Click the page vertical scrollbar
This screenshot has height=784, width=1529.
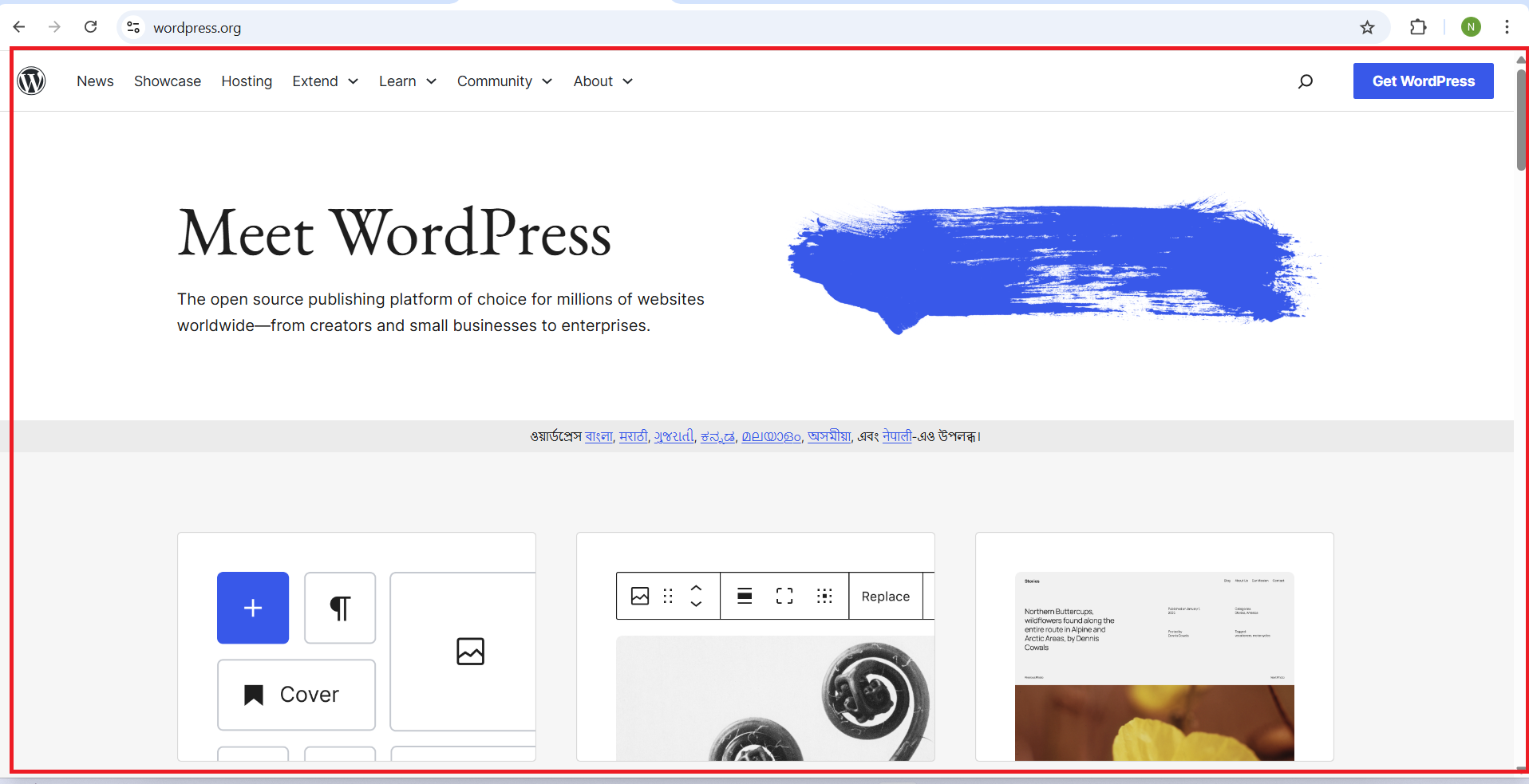tap(1521, 120)
